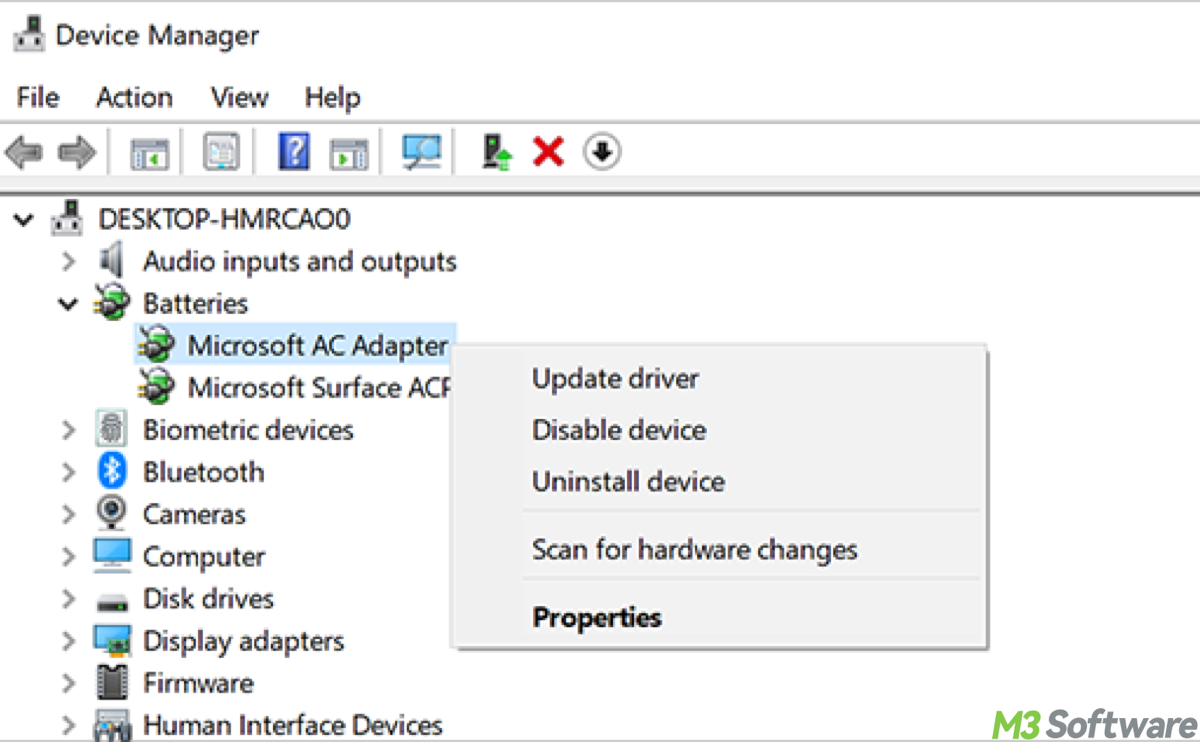Click the Show/Hide Action Pane toolbar icon

[349, 153]
